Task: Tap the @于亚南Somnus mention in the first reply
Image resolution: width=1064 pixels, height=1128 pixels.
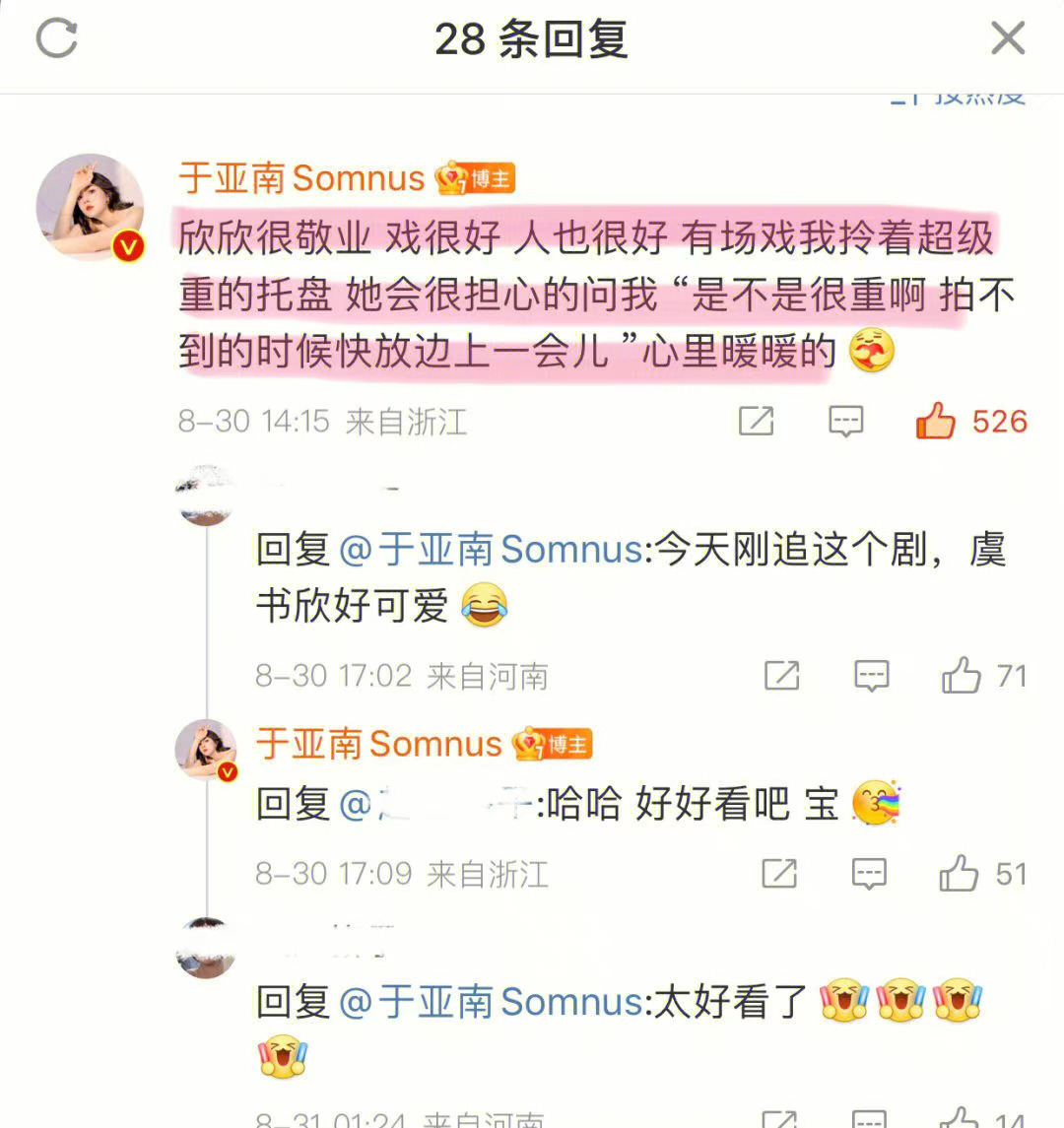Action: (491, 550)
